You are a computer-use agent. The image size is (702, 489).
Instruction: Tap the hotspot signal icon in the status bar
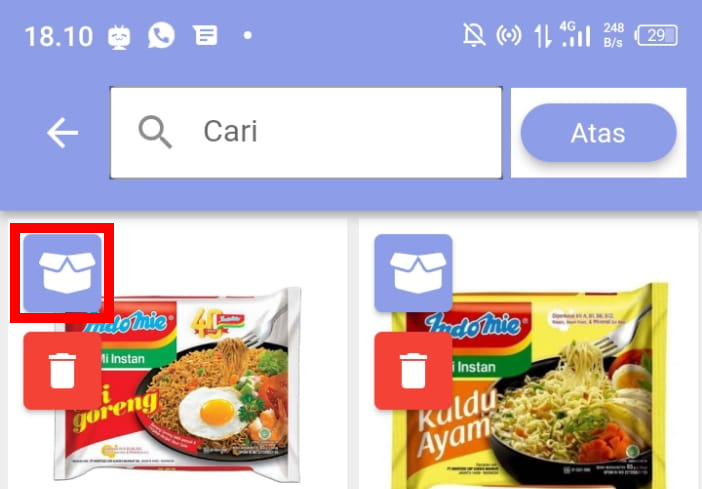[x=509, y=35]
